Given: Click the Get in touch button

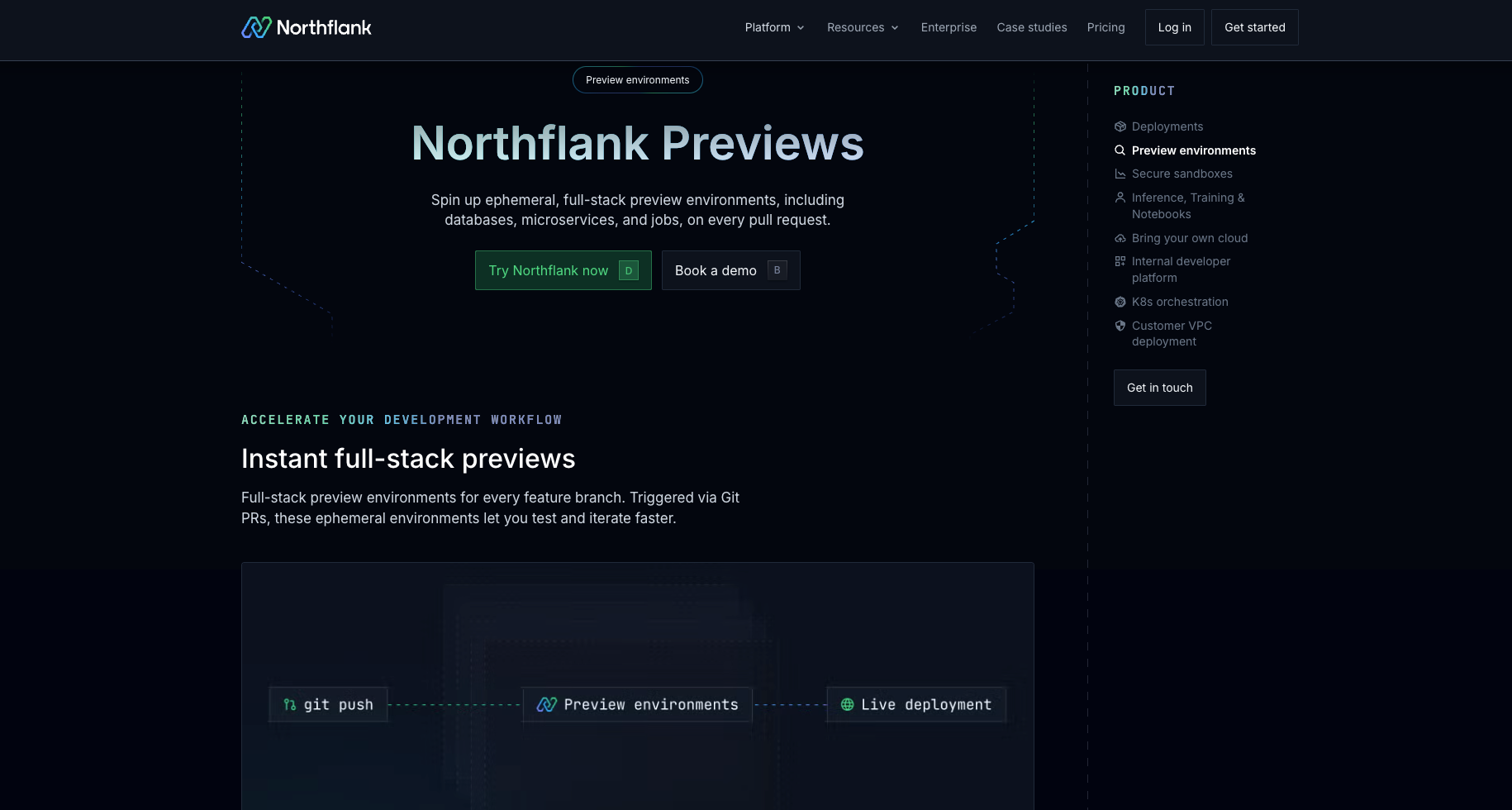Looking at the screenshot, I should coord(1159,388).
